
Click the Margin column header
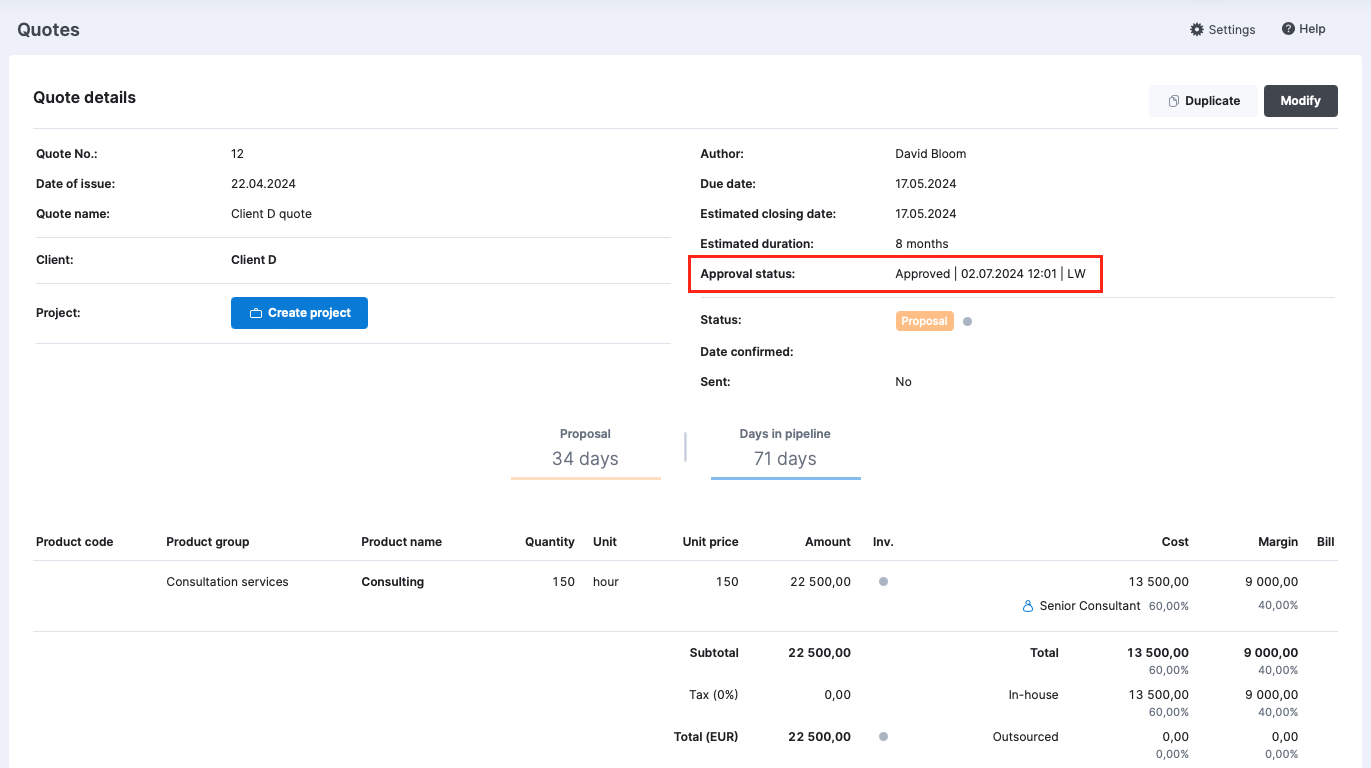pyautogui.click(x=1278, y=542)
